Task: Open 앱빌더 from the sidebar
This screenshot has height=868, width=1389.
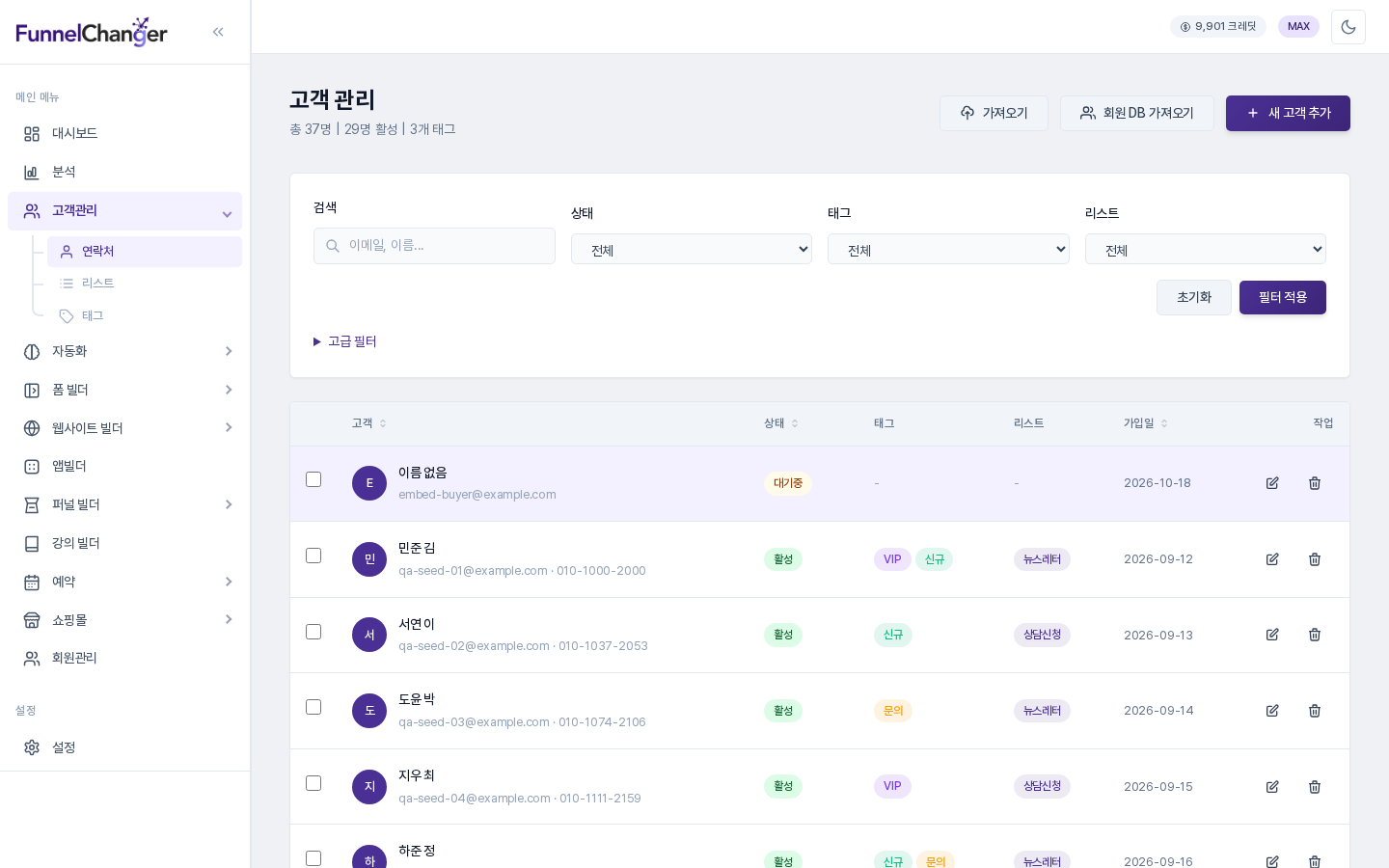Action: [125, 467]
